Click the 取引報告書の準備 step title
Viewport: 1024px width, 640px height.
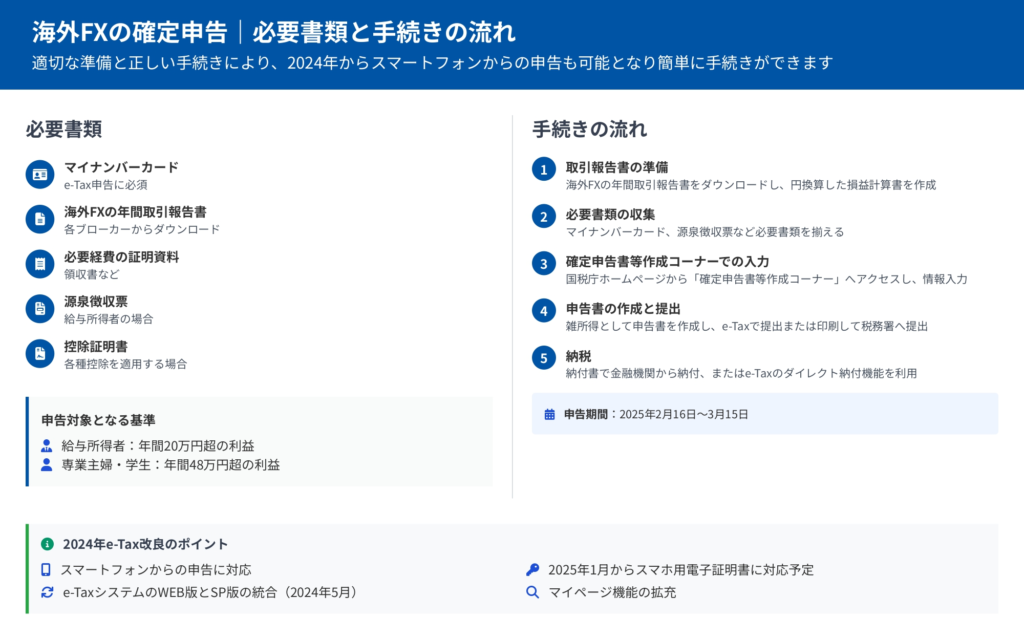pyautogui.click(x=616, y=167)
